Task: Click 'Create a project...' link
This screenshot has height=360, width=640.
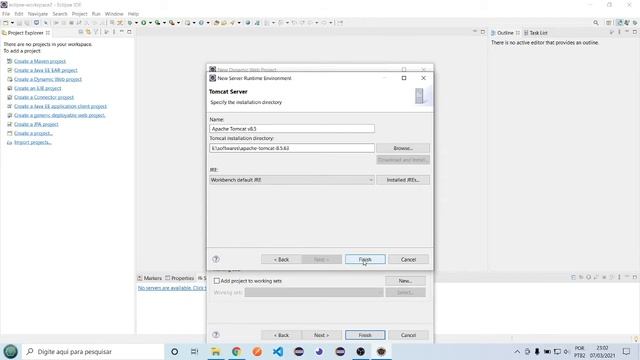Action: tap(33, 133)
